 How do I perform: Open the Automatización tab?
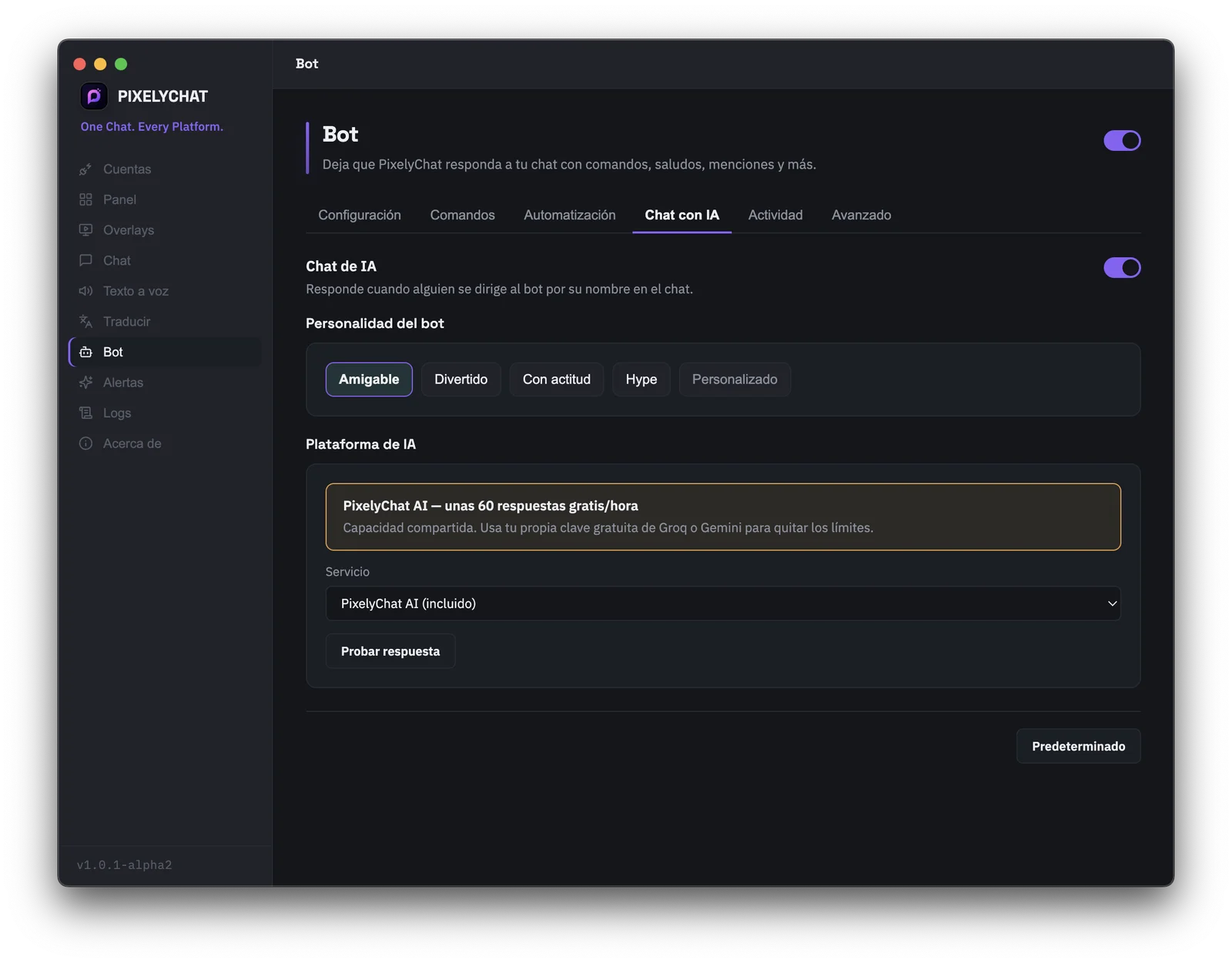tap(570, 215)
